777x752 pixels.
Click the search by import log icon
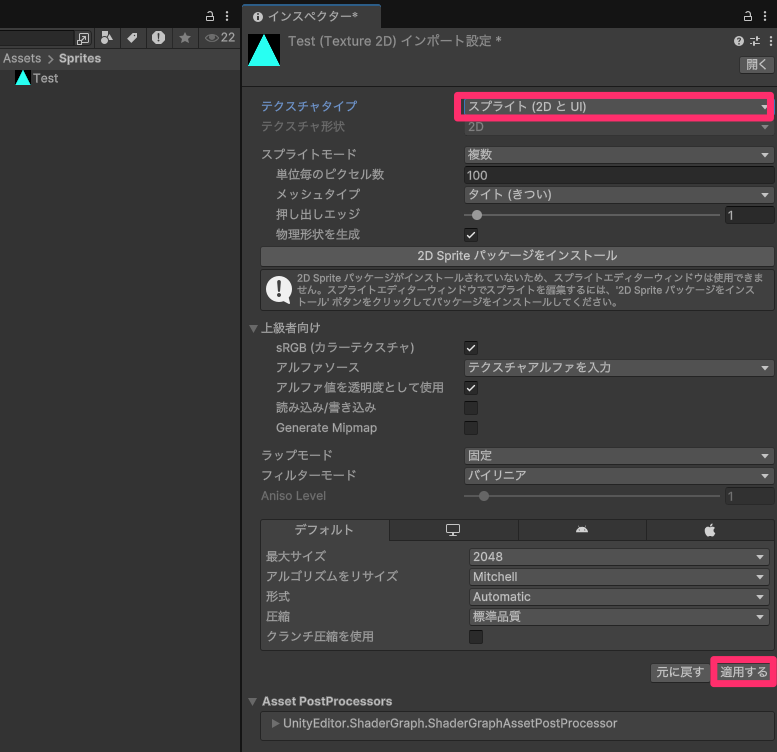159,38
